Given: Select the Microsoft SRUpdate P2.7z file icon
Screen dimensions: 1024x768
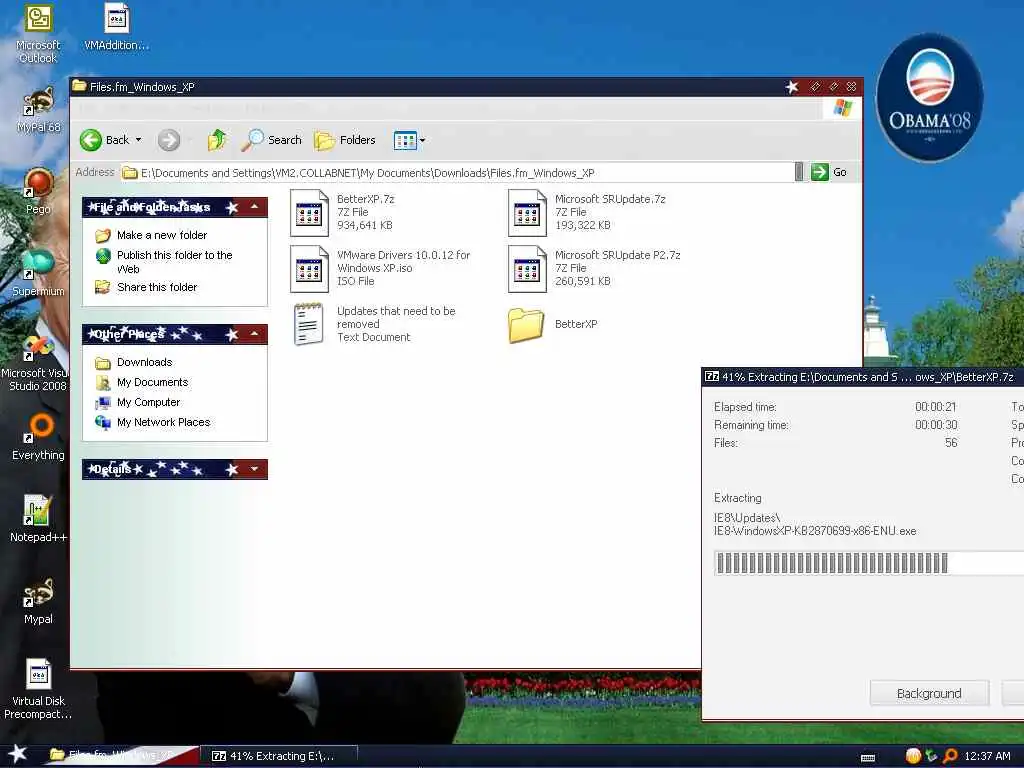Looking at the screenshot, I should (527, 268).
